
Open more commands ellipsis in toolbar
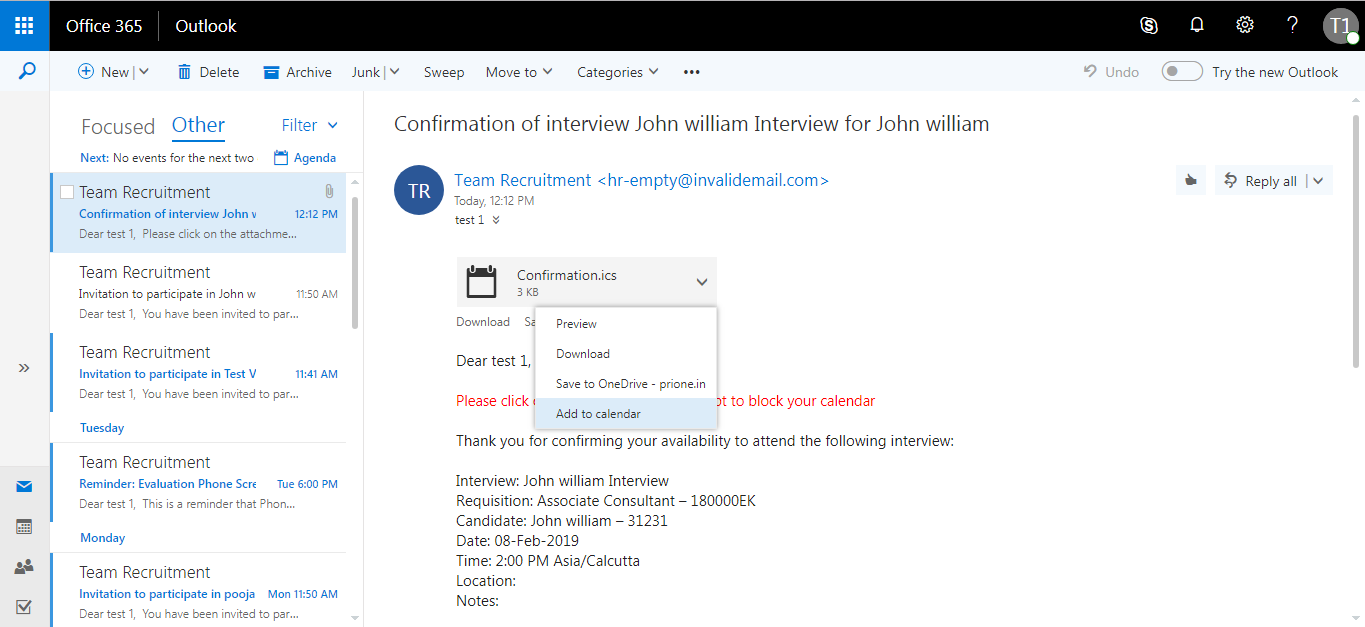point(692,72)
